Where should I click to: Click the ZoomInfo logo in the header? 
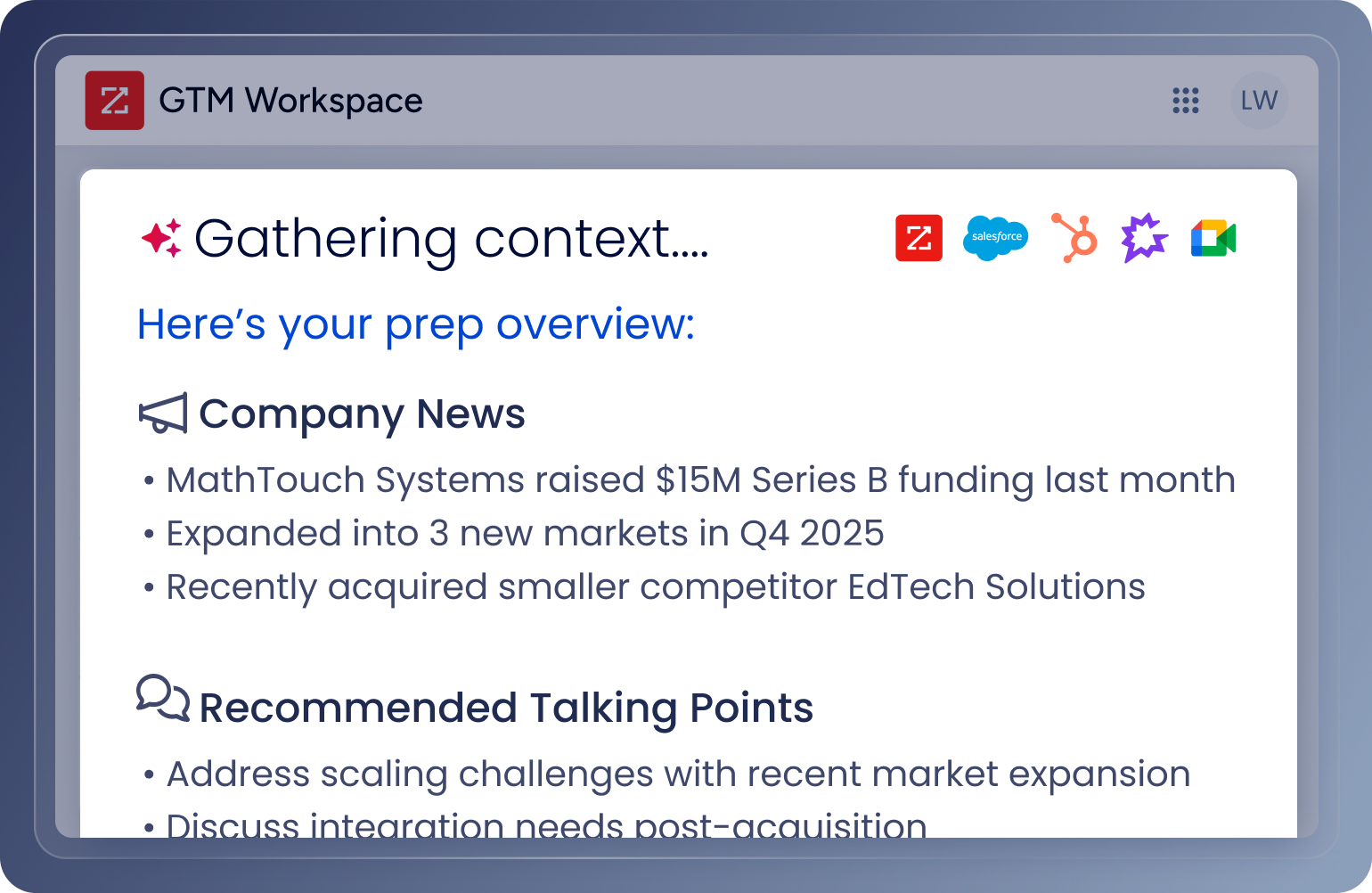coord(115,100)
